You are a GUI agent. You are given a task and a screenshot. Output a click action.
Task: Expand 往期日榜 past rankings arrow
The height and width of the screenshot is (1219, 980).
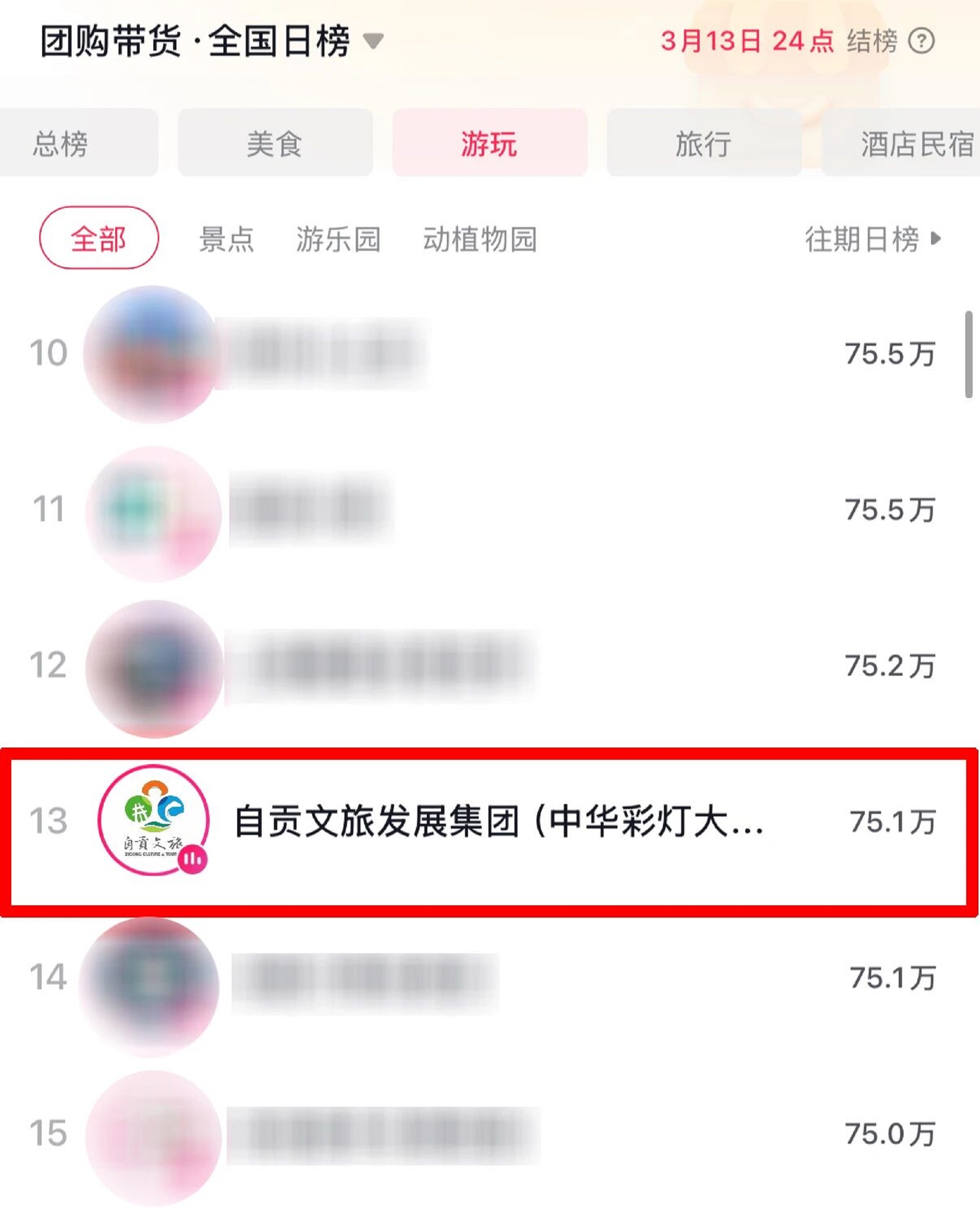click(x=936, y=238)
